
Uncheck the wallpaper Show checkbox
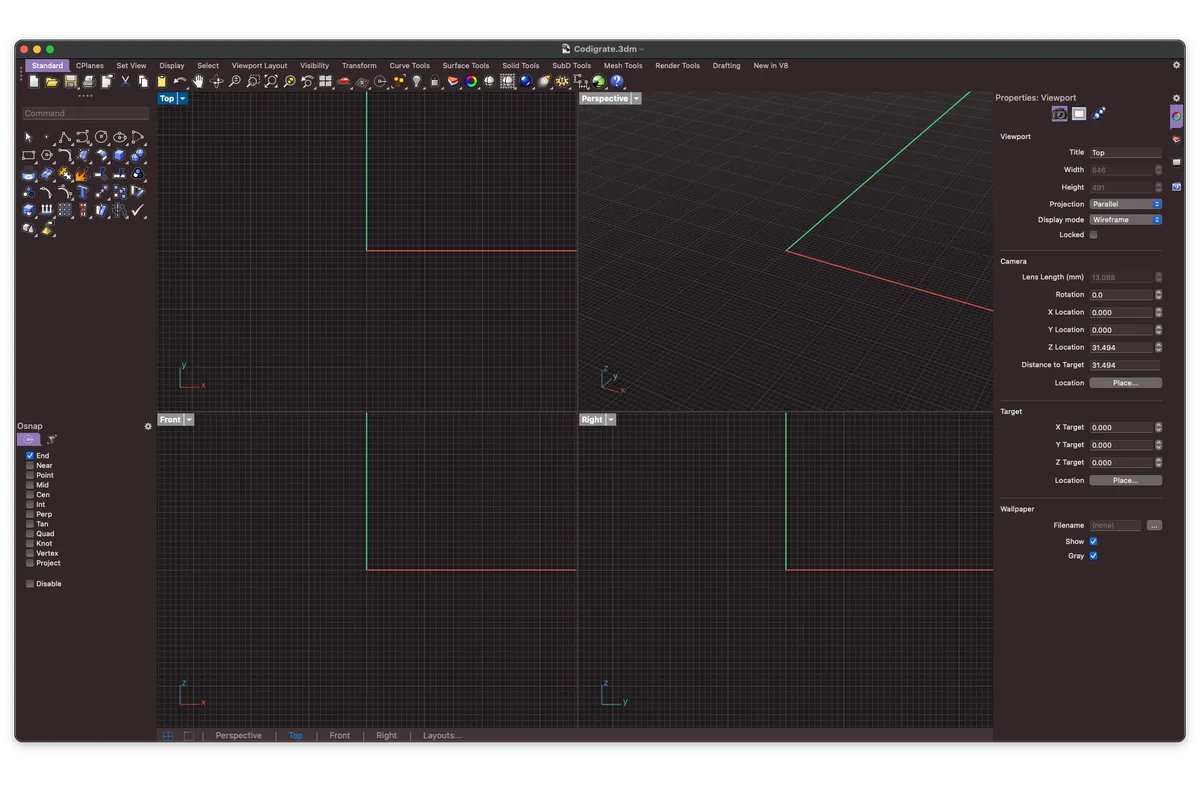pos(1093,542)
